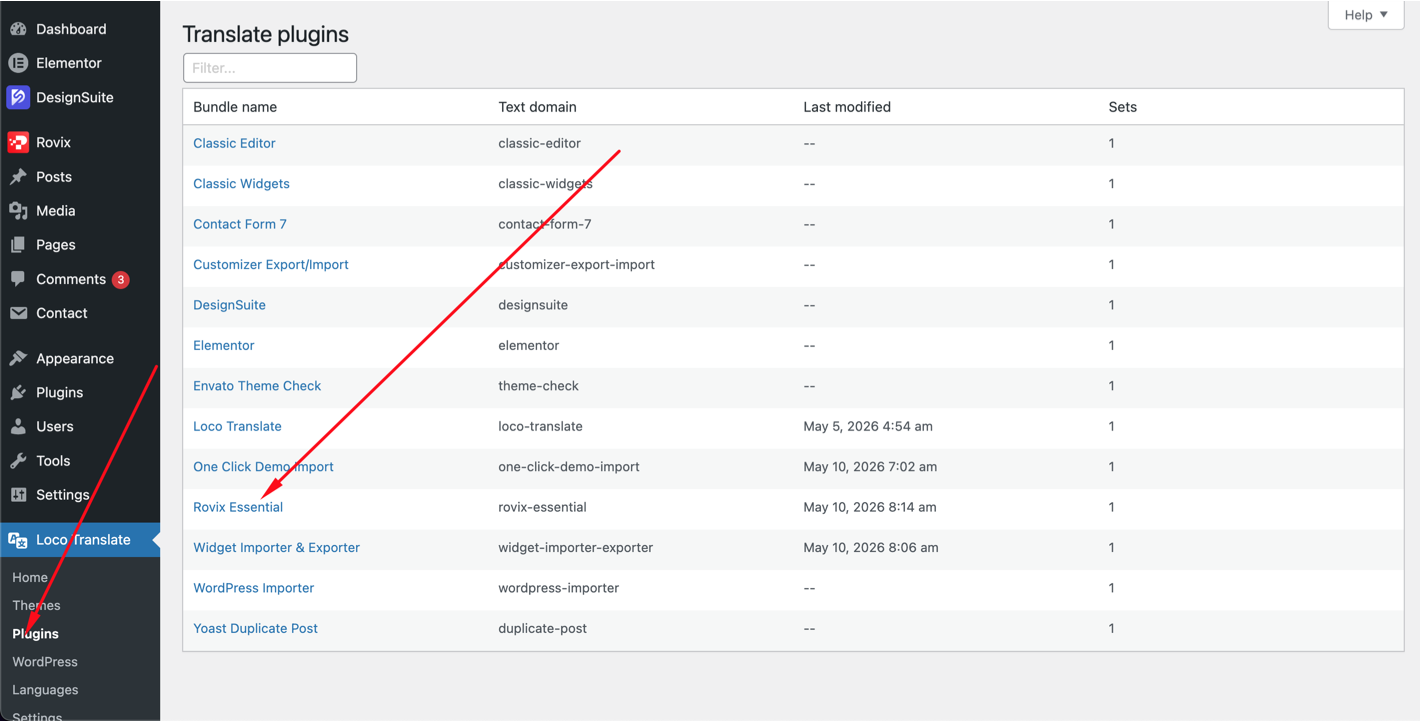
Task: Open Loco Translate WordPress submenu
Action: click(45, 662)
